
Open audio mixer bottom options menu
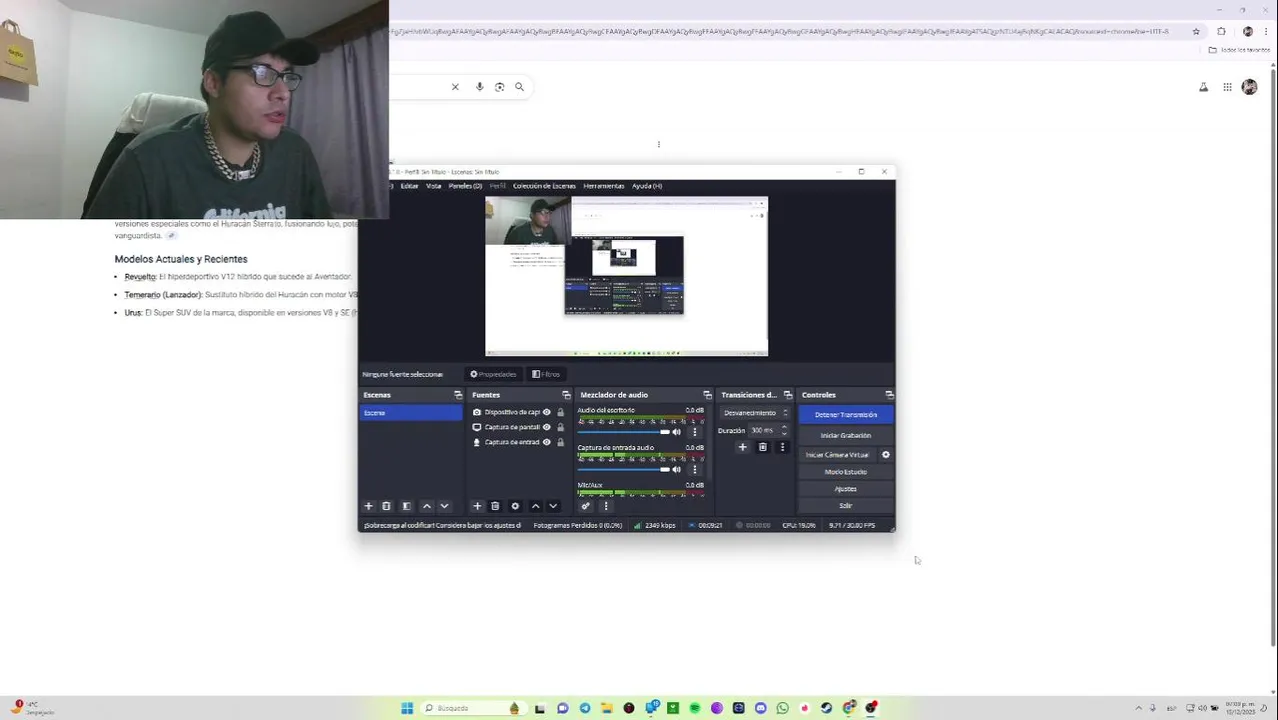click(x=605, y=506)
